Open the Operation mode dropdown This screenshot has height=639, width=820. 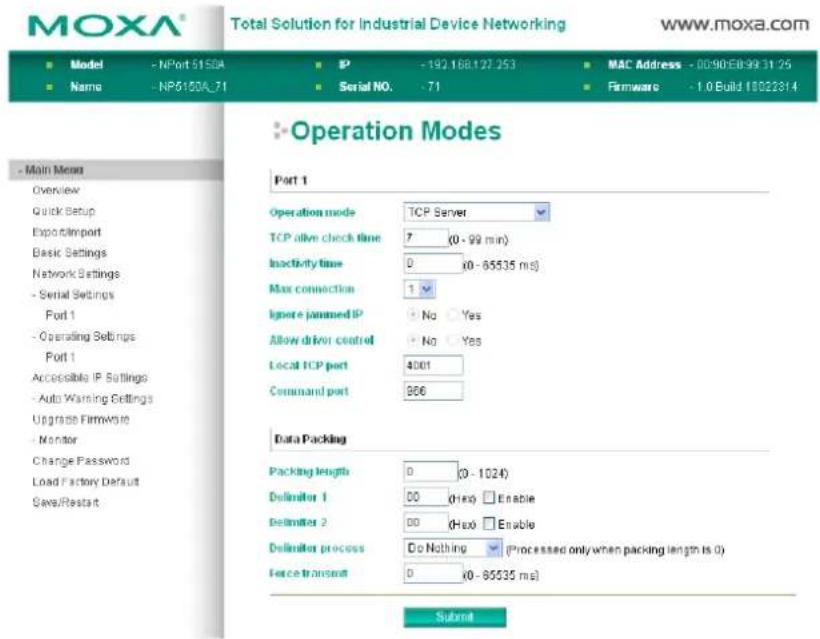[476, 212]
